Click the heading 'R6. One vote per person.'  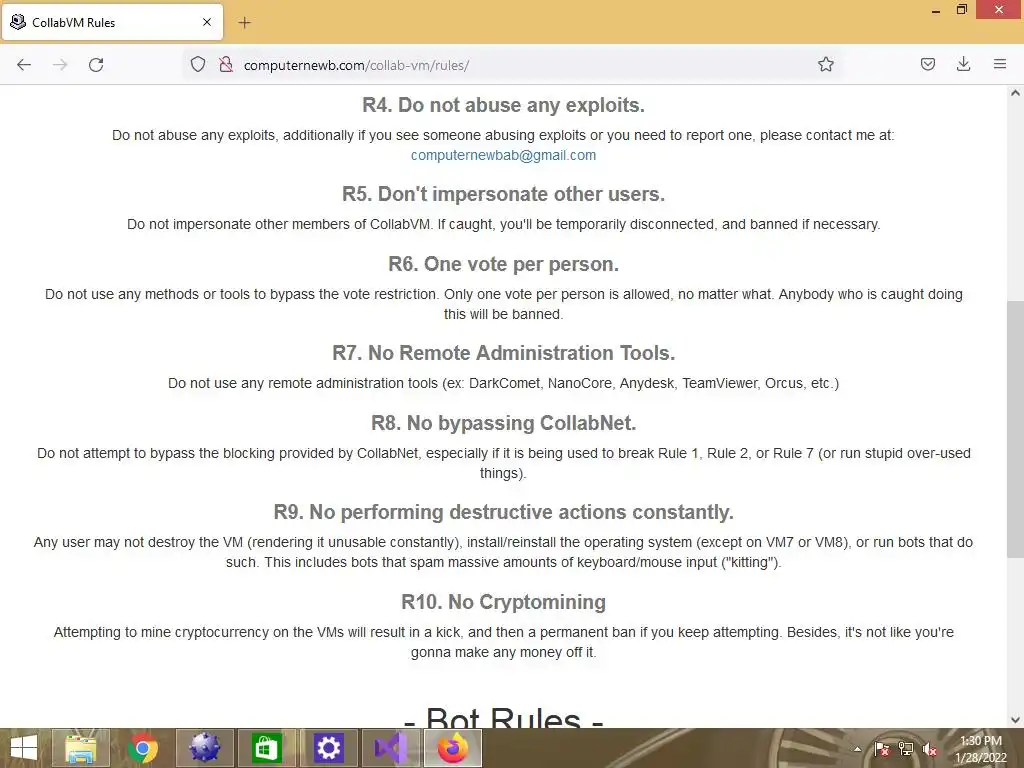tap(503, 264)
